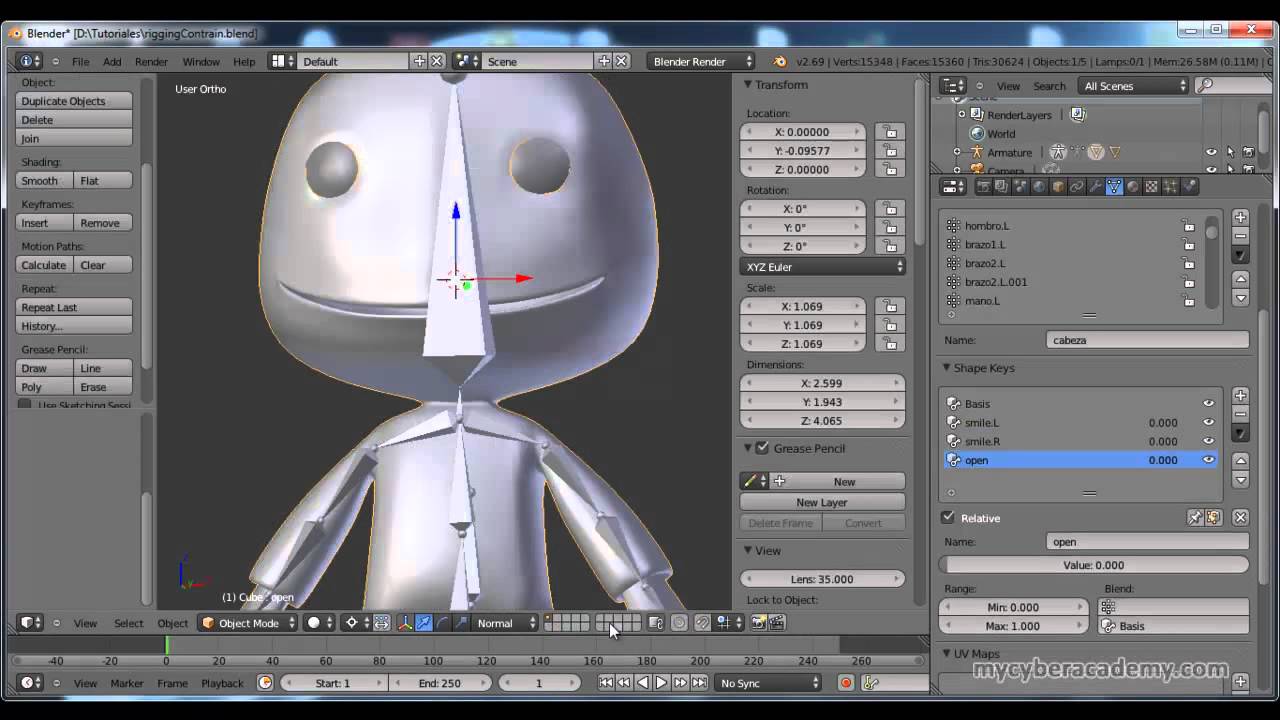Open the 3D view Select menu
The image size is (1280, 720).
[x=128, y=623]
